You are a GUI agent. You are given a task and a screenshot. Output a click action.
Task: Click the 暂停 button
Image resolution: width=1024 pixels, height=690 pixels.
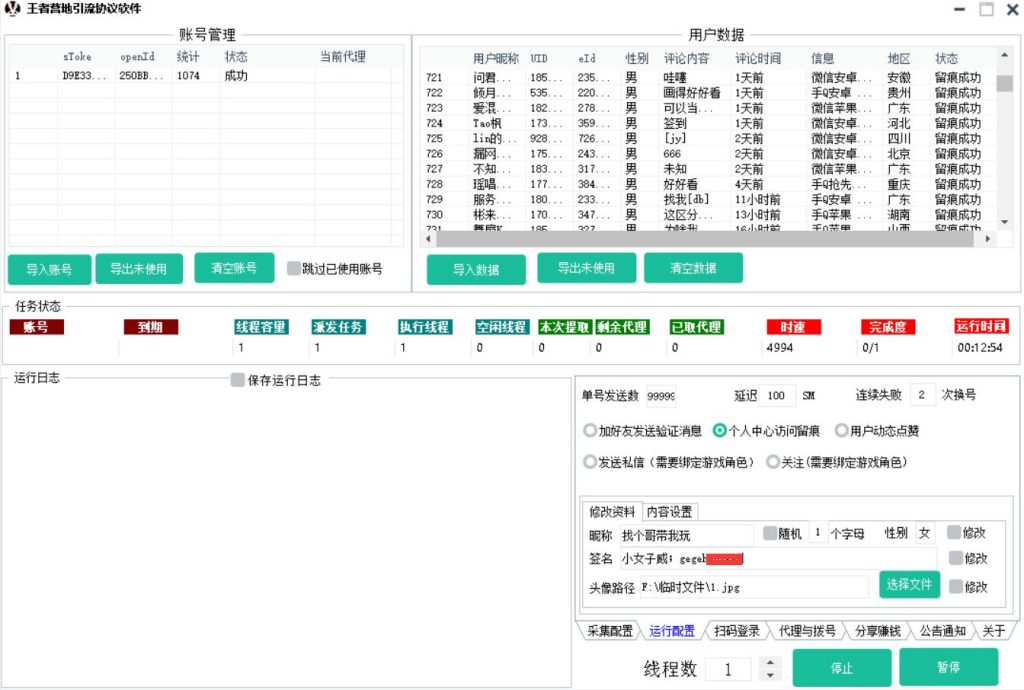tap(947, 668)
